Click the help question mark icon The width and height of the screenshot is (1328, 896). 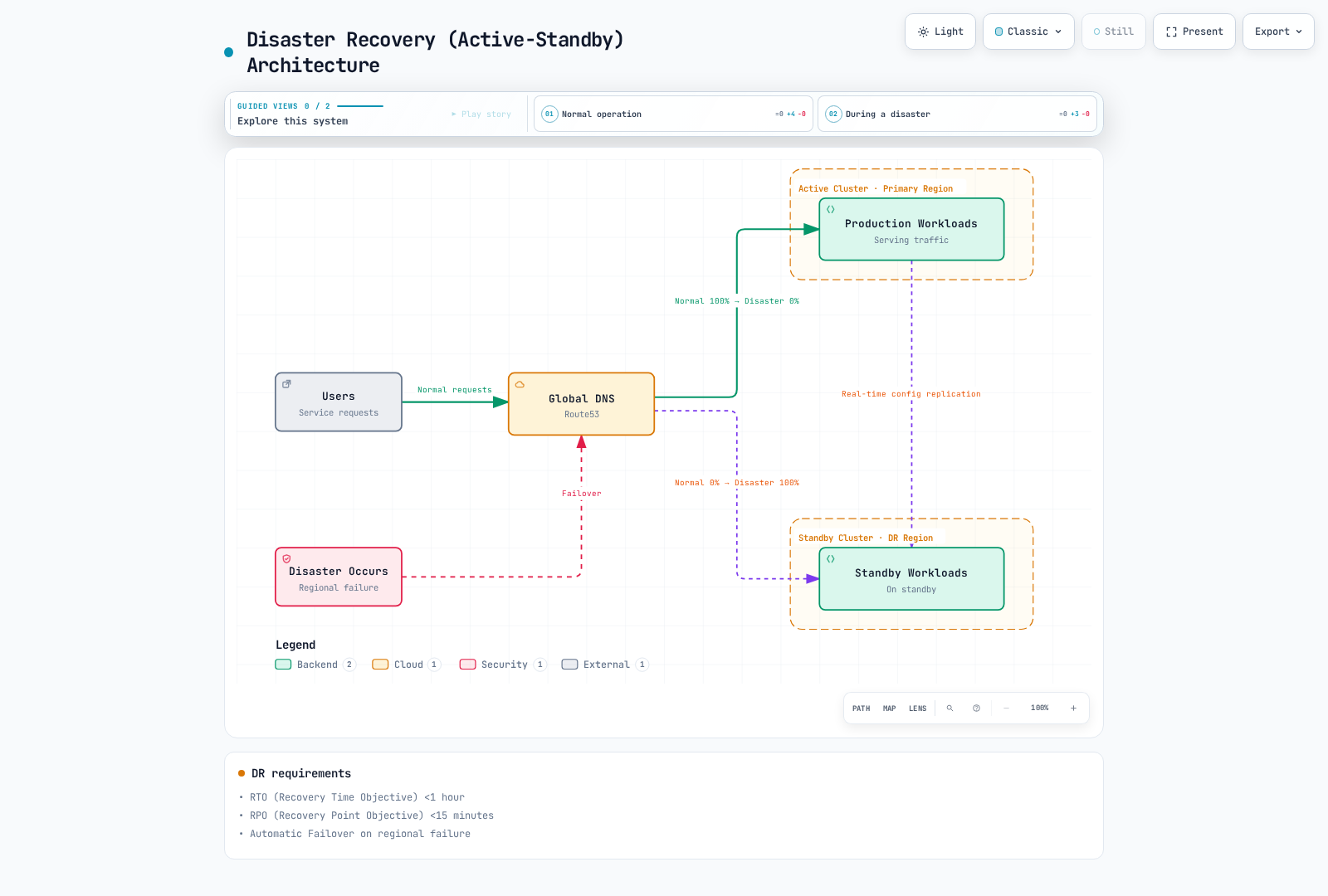976,709
